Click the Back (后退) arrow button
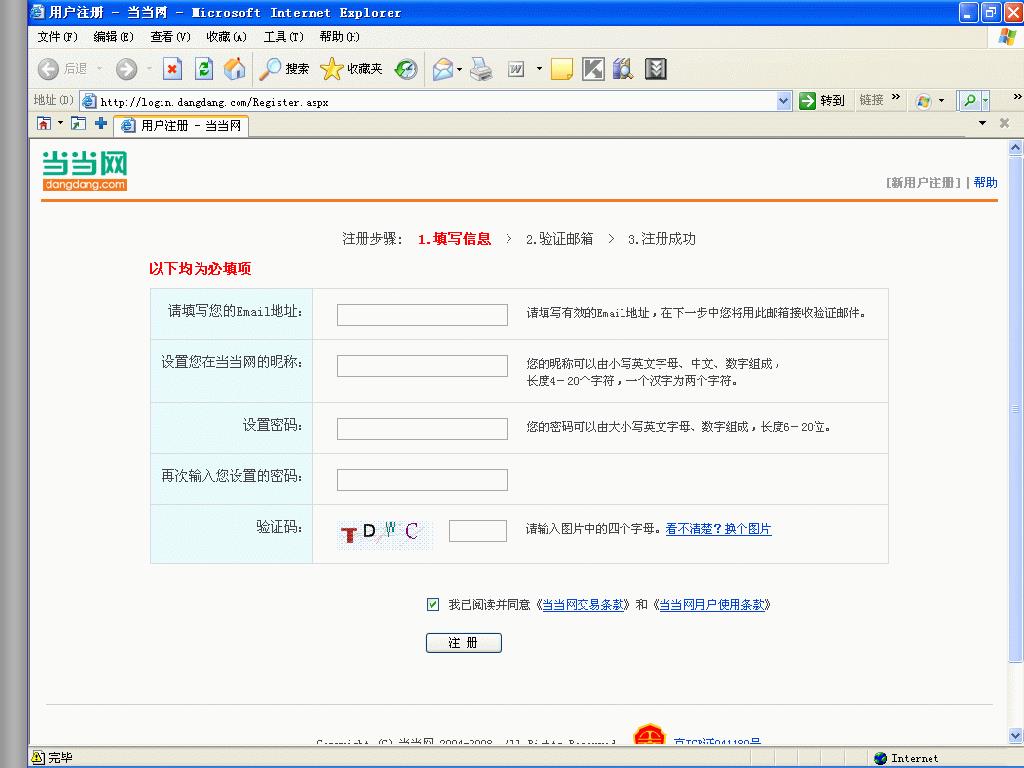The height and width of the screenshot is (768, 1024). [48, 69]
